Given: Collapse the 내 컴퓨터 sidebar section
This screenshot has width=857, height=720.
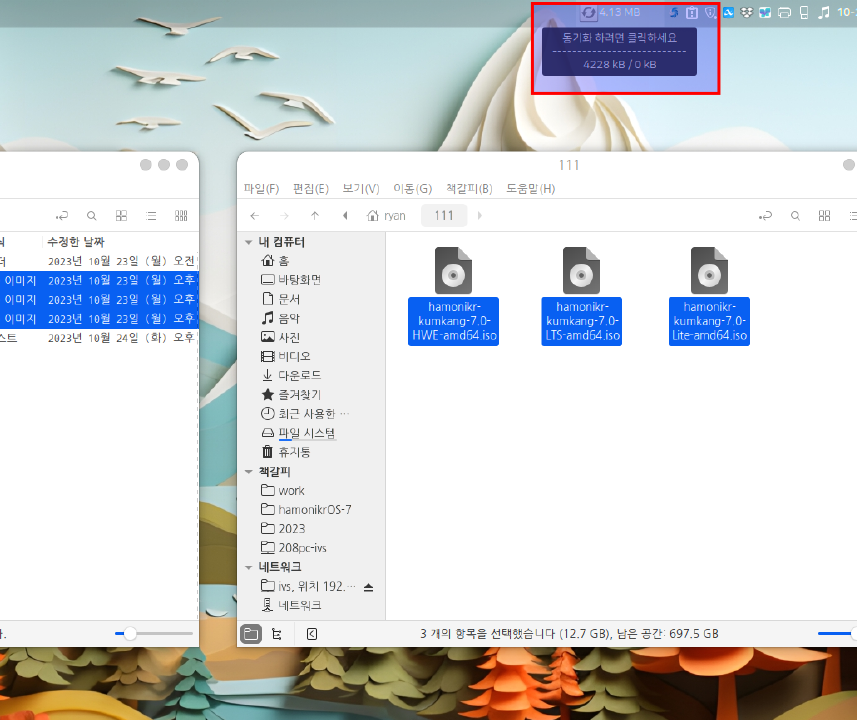Looking at the screenshot, I should 249,242.
